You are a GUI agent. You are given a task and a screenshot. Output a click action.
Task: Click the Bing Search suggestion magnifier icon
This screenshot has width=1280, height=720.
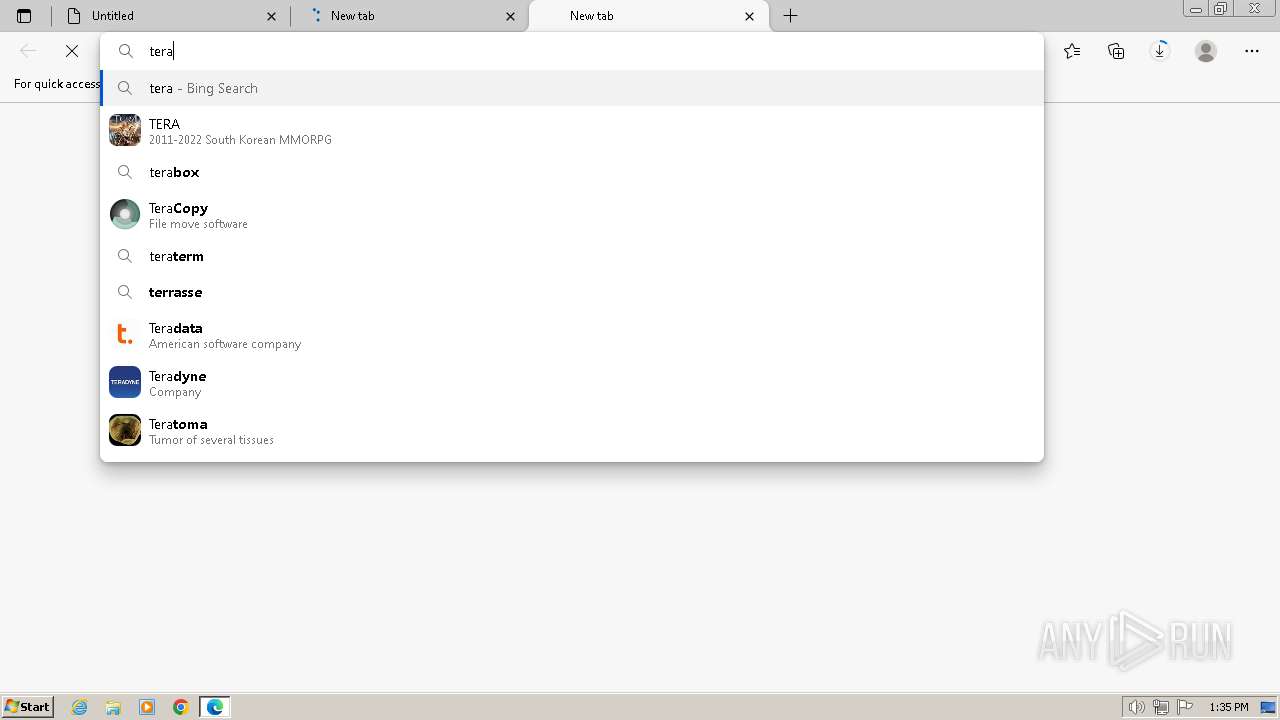pos(125,88)
